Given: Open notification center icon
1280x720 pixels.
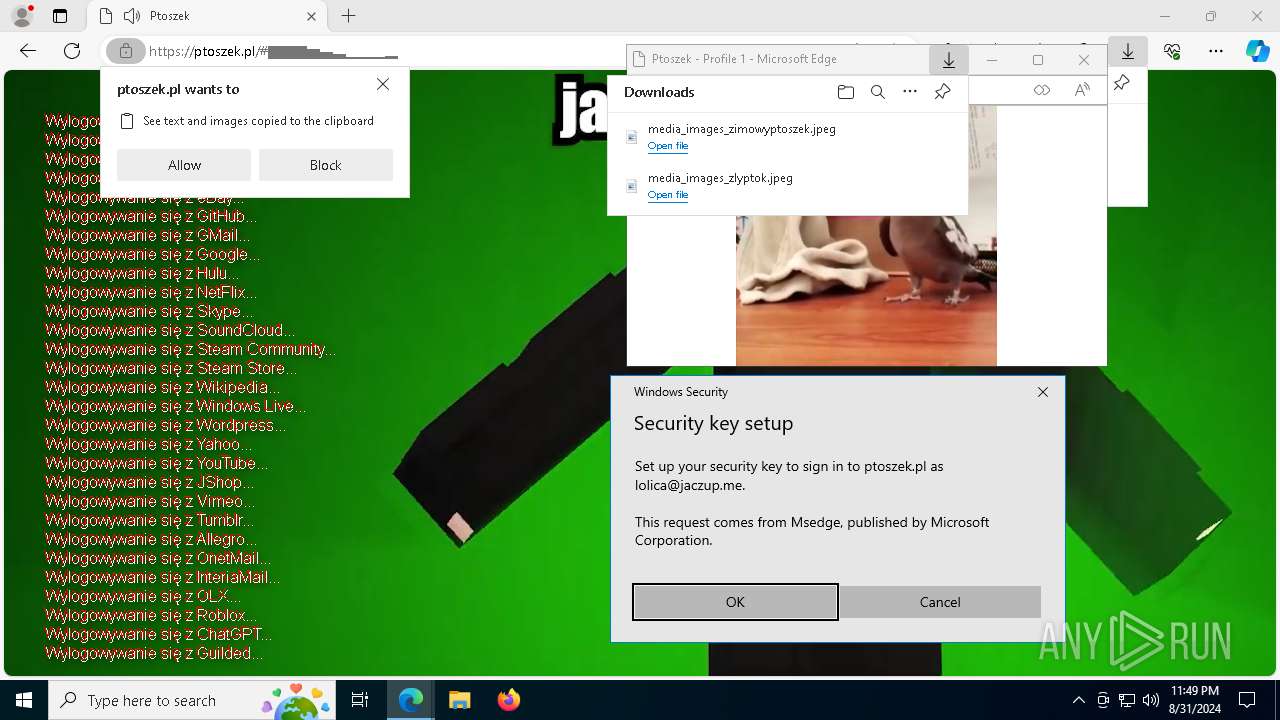Looking at the screenshot, I should point(1247,700).
